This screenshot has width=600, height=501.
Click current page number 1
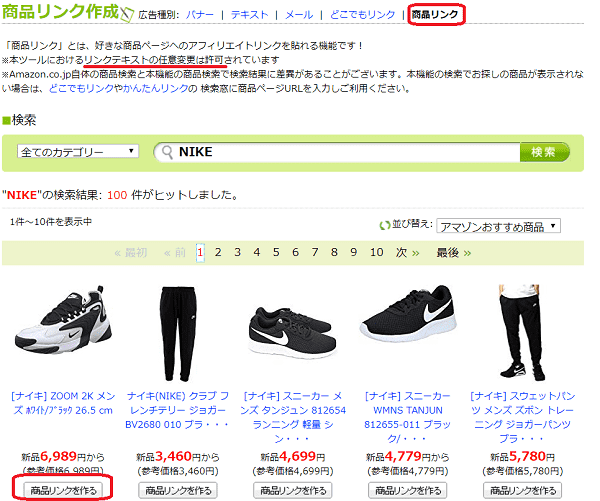[x=200, y=253]
